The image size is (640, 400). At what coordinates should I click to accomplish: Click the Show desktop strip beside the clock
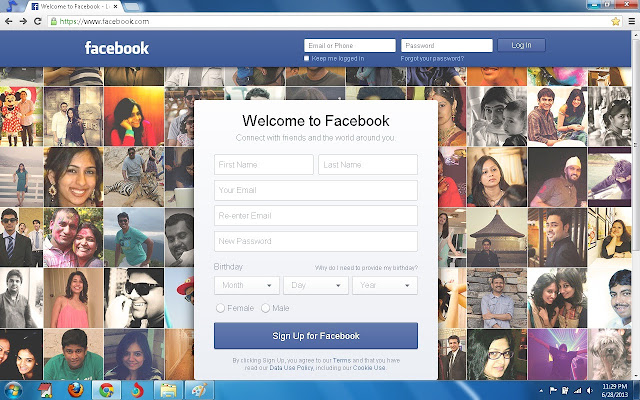tap(636, 390)
